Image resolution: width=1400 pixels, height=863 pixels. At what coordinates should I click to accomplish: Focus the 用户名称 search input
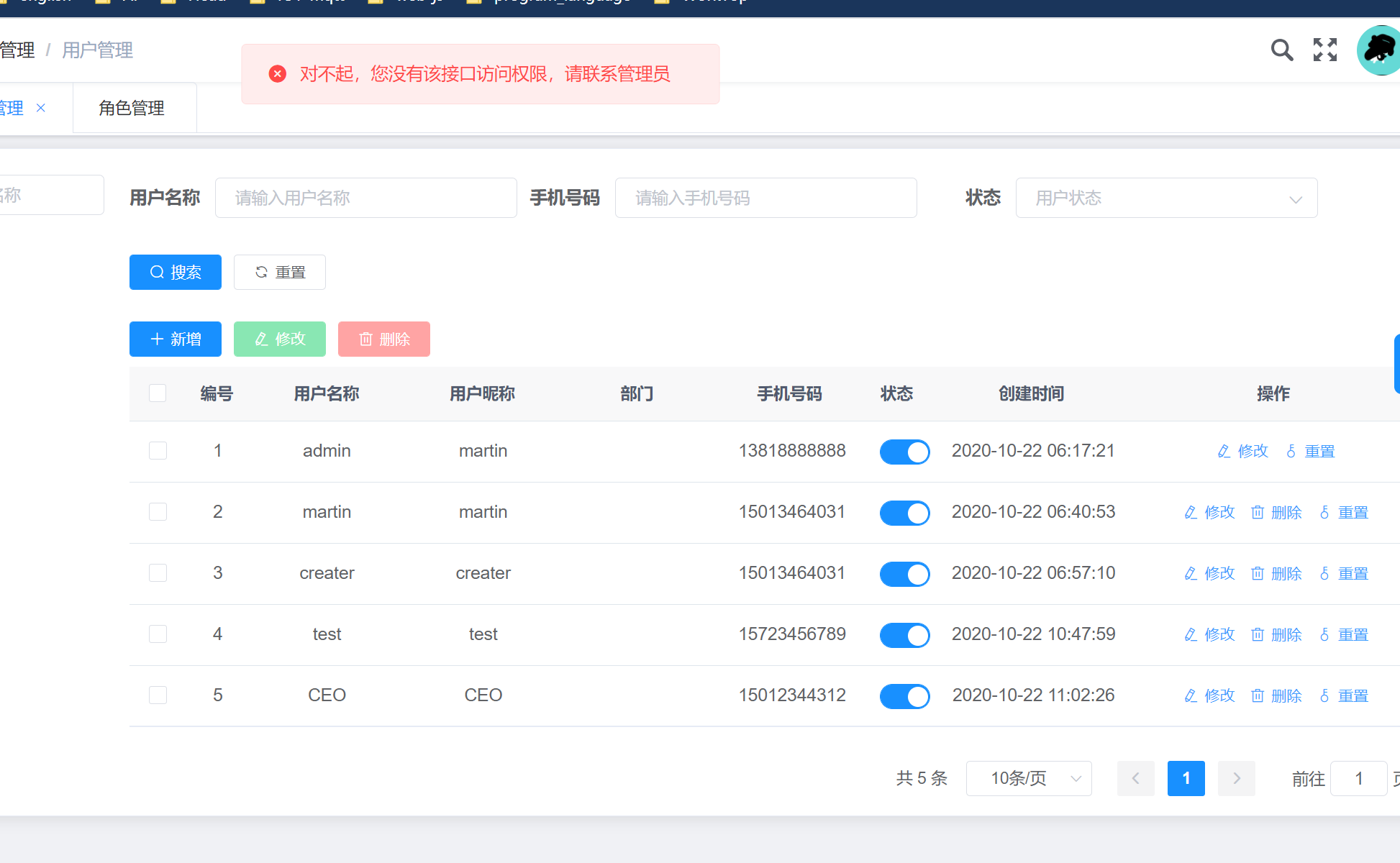coord(365,198)
